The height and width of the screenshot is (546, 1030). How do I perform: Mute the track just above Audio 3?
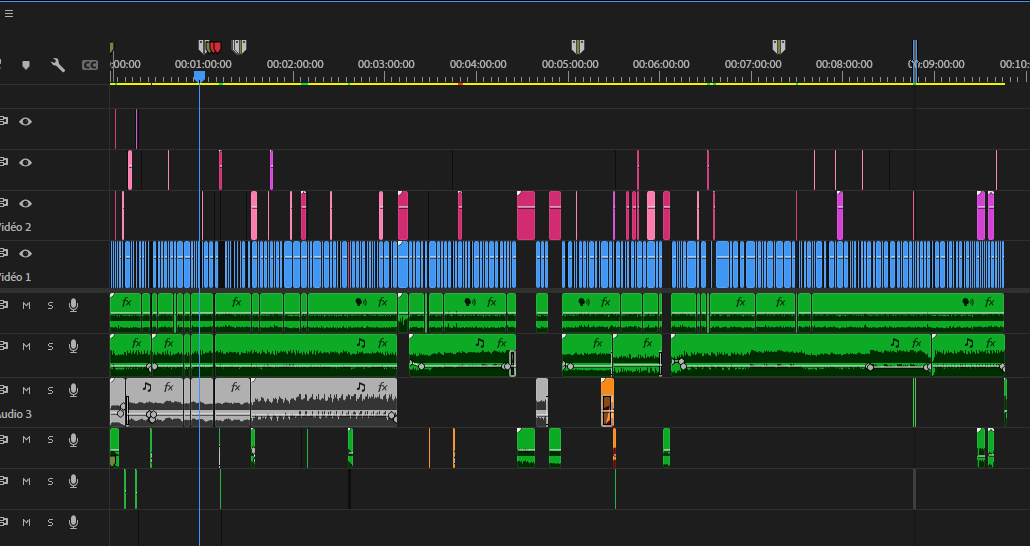[x=26, y=346]
